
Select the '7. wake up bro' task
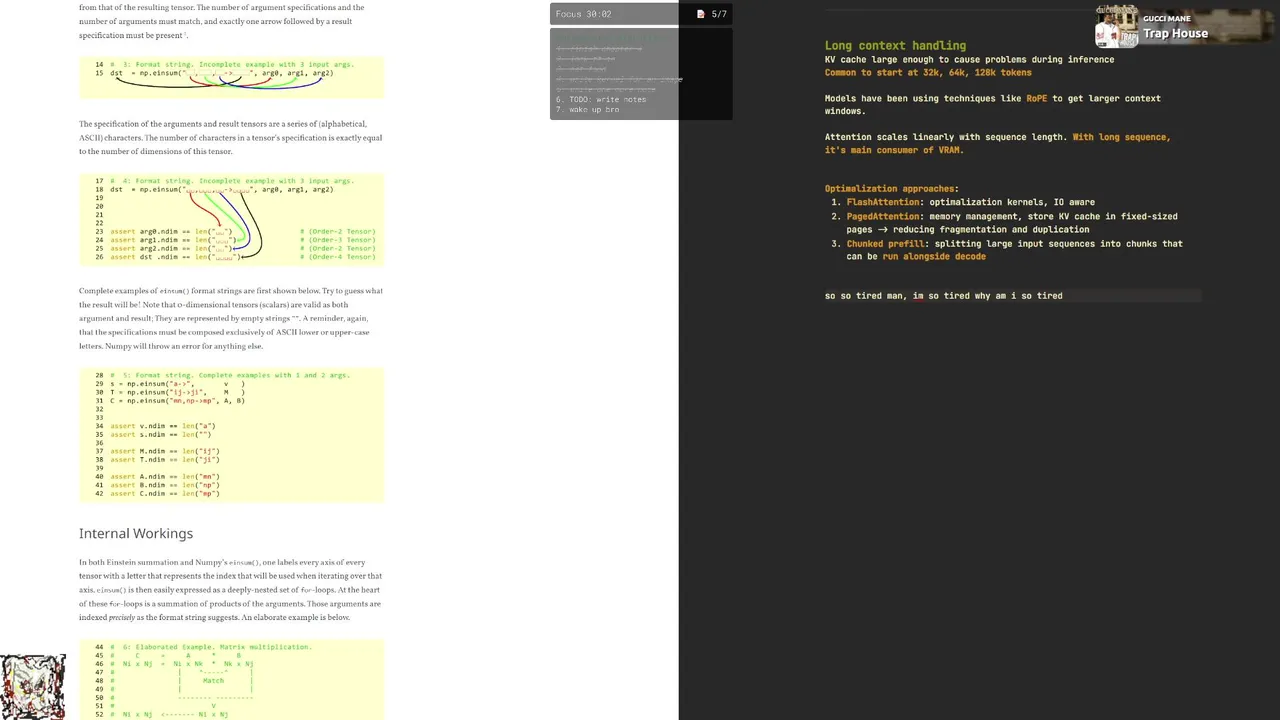(588, 109)
